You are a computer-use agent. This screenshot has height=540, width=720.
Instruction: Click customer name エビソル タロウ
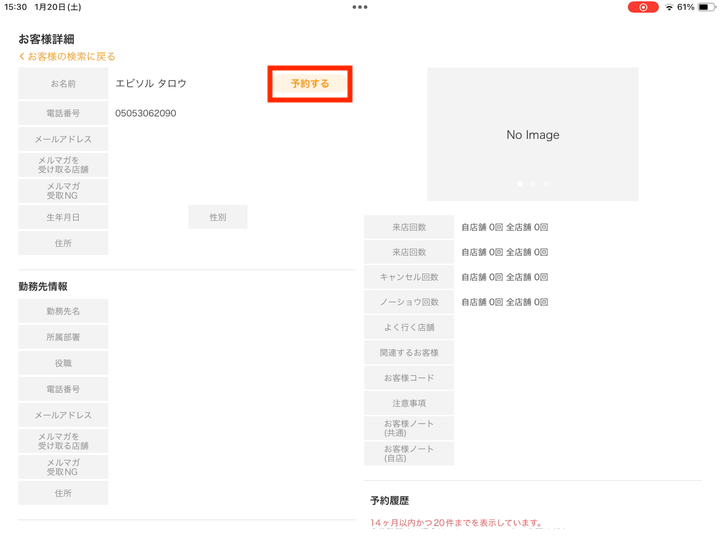(151, 84)
